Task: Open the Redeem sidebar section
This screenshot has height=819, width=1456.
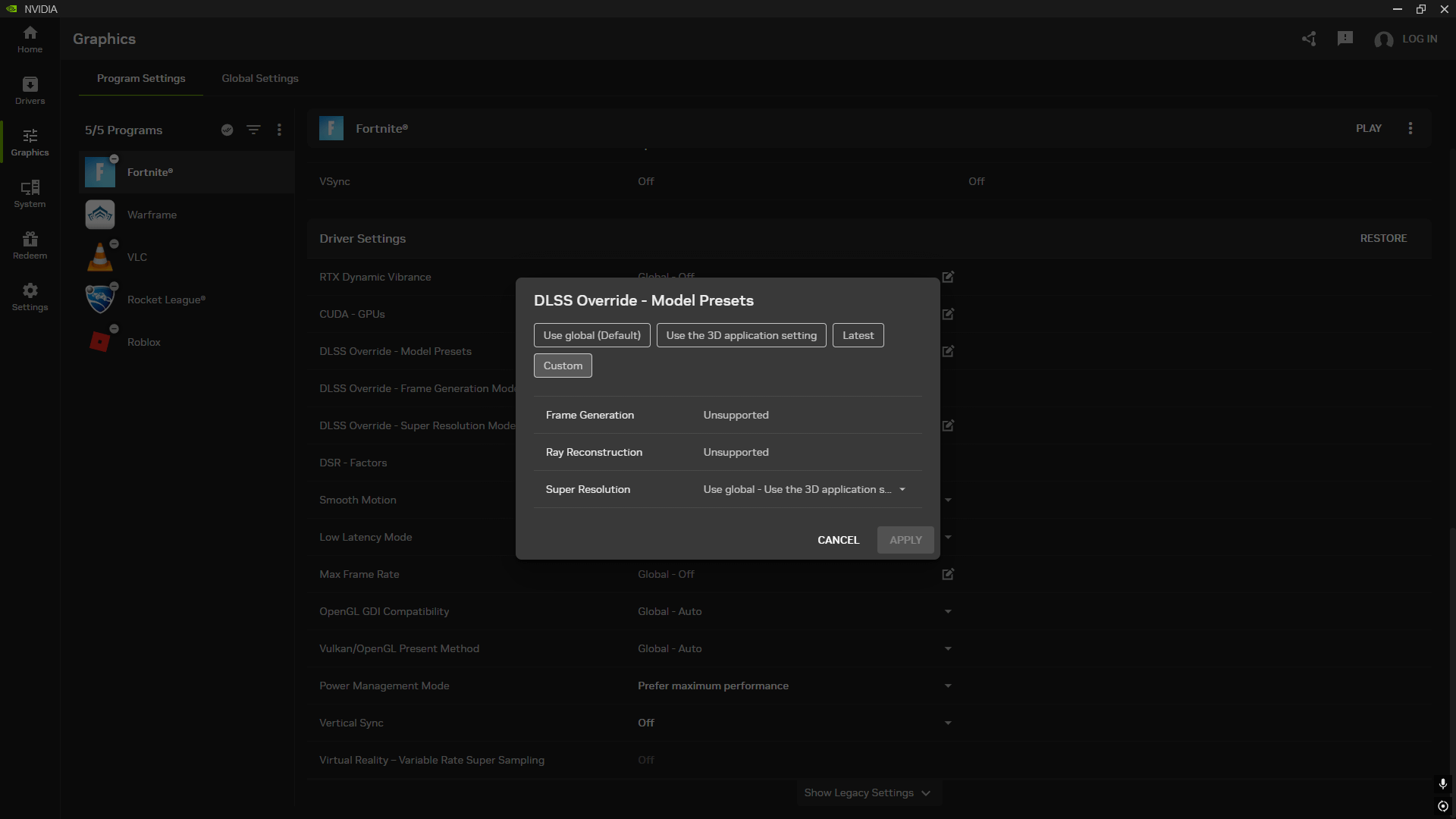Action: [x=30, y=246]
